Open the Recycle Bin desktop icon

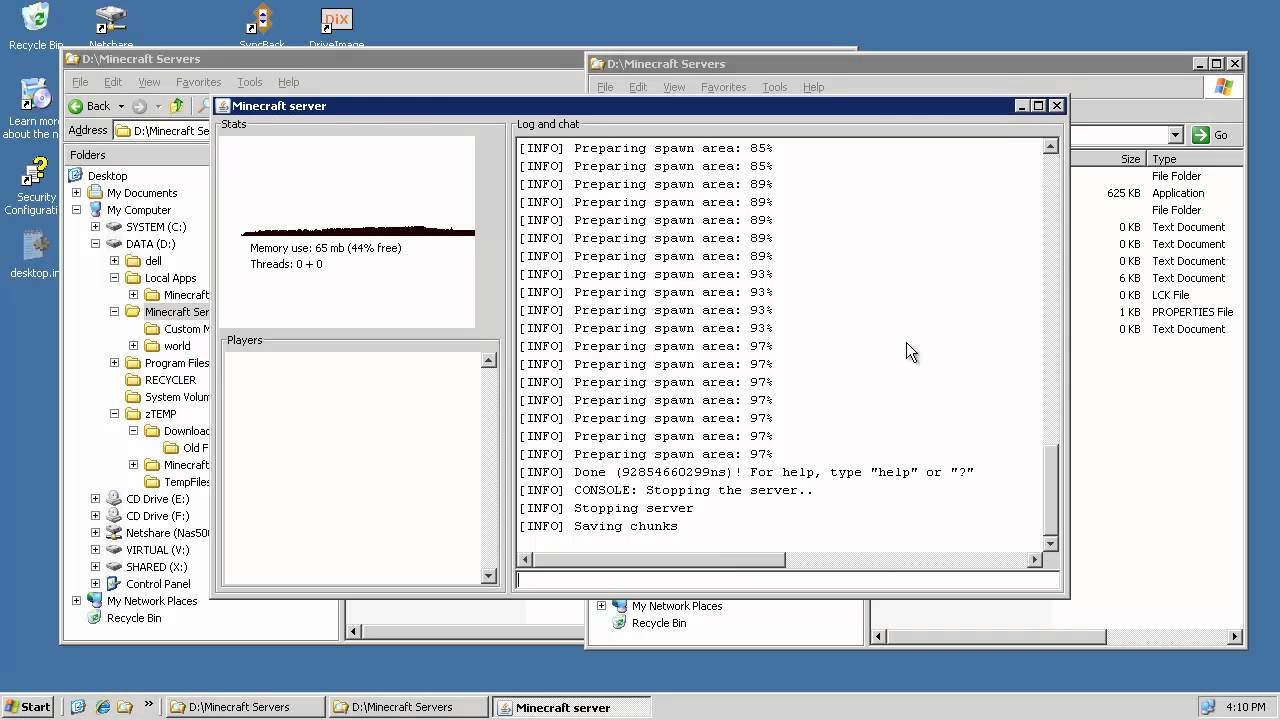click(35, 25)
